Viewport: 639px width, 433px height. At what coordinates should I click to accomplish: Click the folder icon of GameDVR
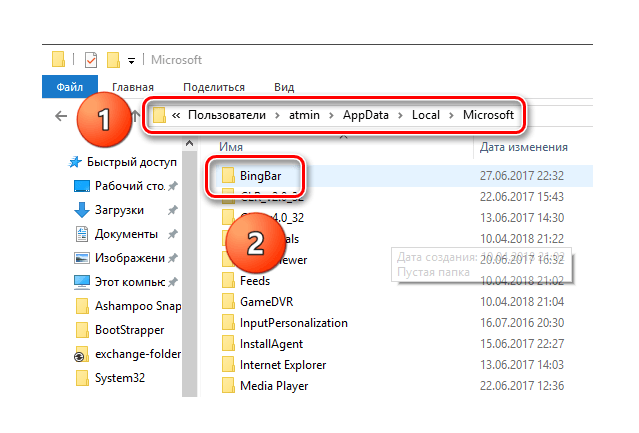point(228,301)
